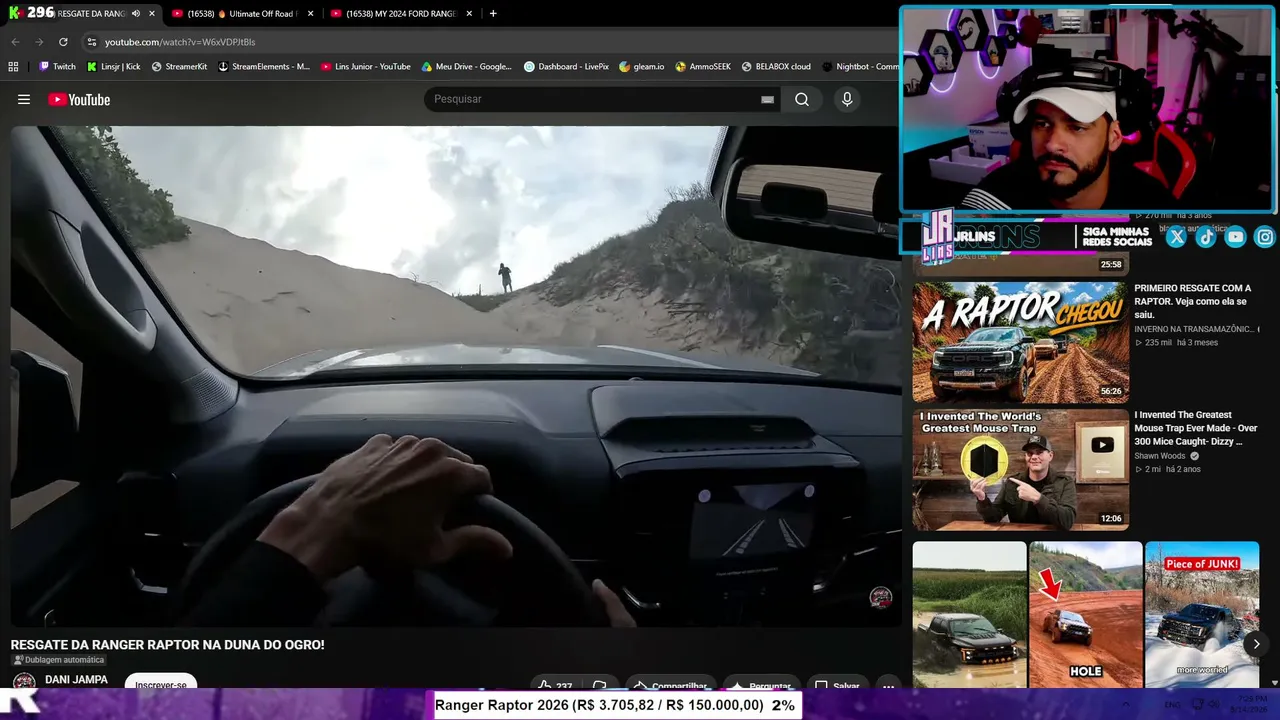
Task: Open the Greatest Mouse Trap video thumbnail
Action: pyautogui.click(x=1020, y=469)
